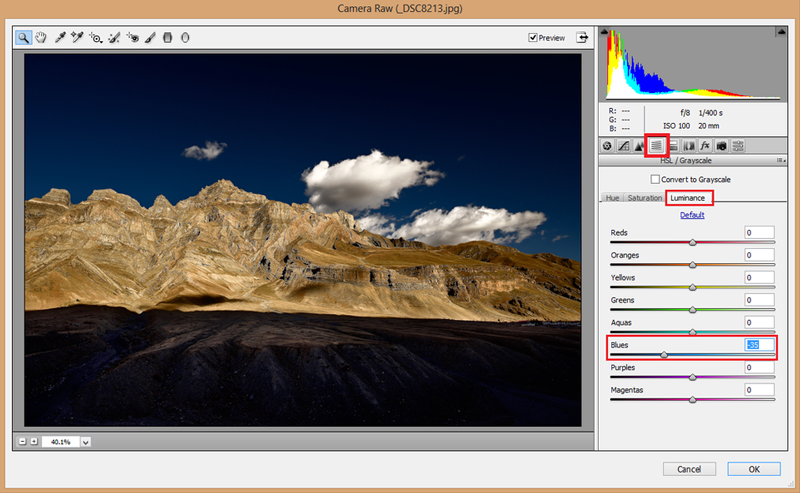Pick the White Balance eyedropper tool
This screenshot has height=493, width=800.
61,38
